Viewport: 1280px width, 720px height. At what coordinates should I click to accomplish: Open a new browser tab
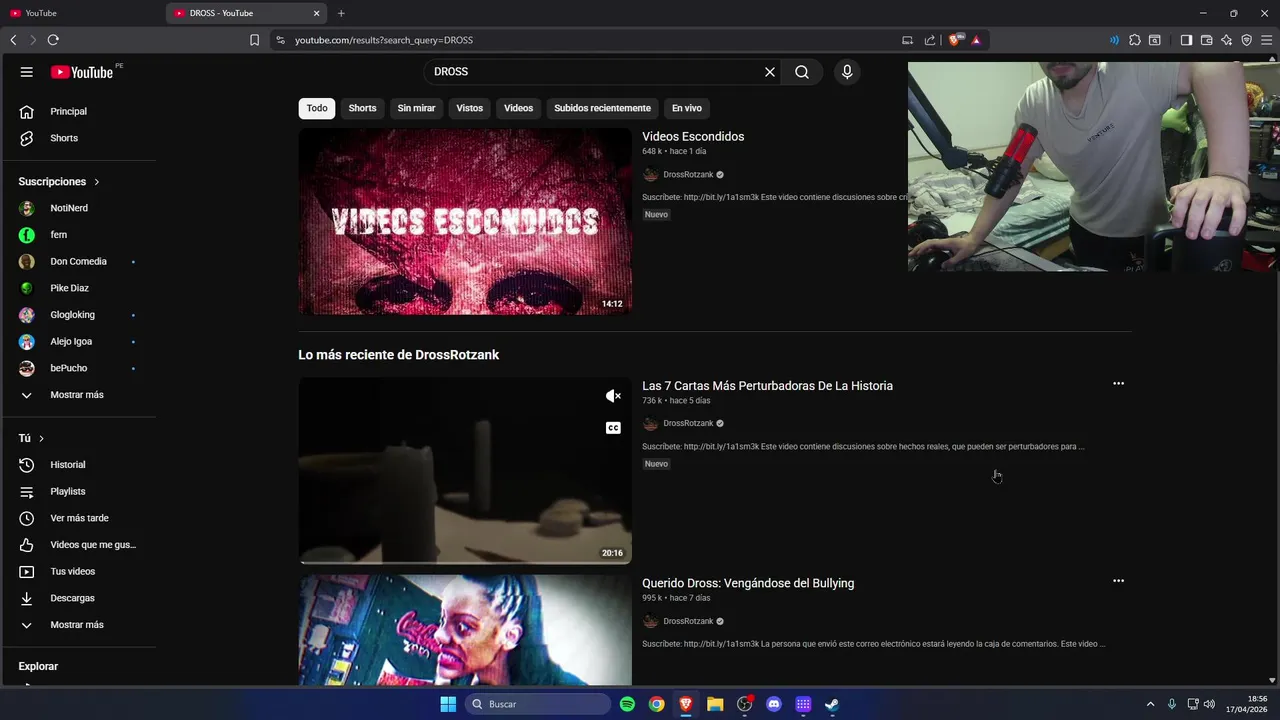click(341, 13)
